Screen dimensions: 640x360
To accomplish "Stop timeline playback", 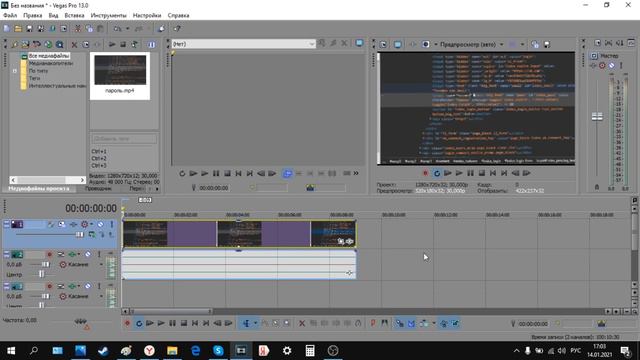I will (184, 323).
